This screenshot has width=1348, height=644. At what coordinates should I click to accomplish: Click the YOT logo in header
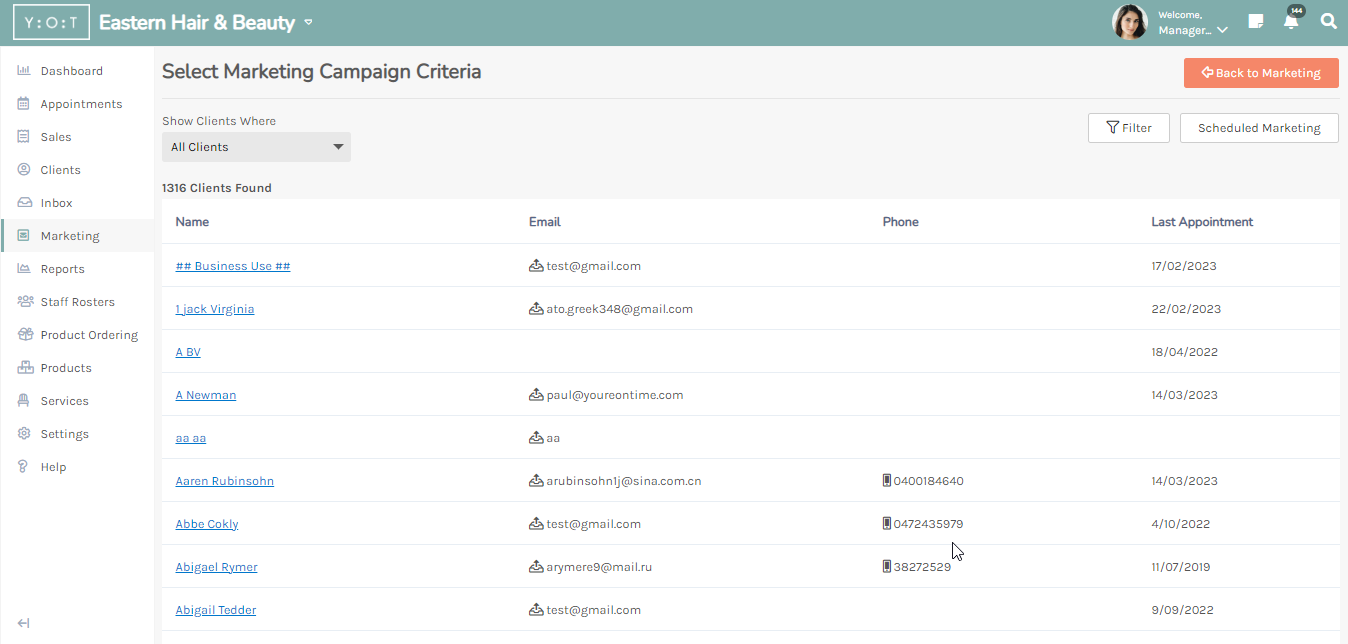[x=51, y=22]
